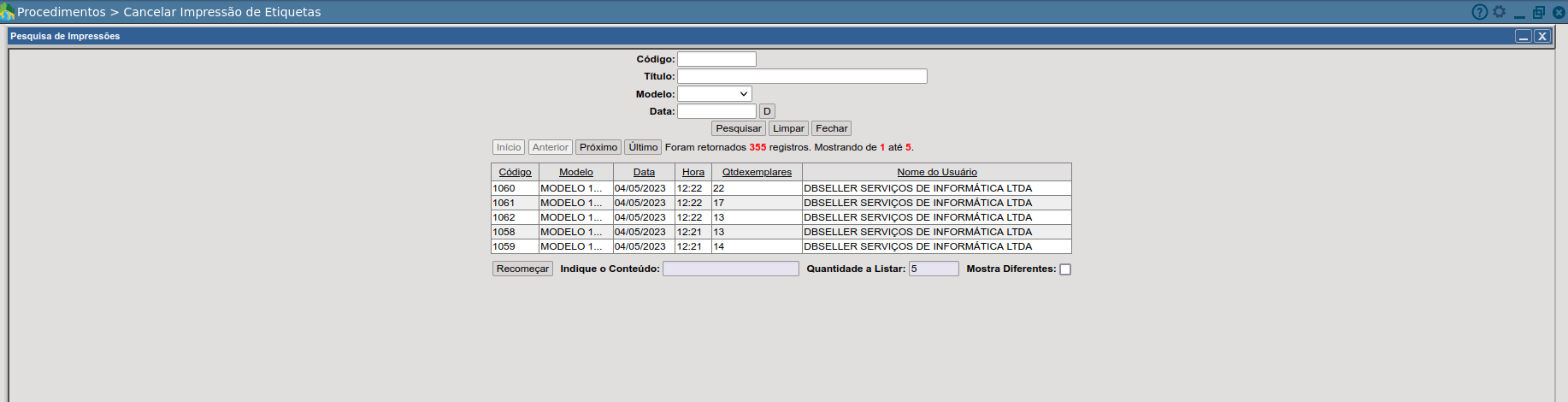
Task: Jump to last page with Último
Action: coord(643,147)
